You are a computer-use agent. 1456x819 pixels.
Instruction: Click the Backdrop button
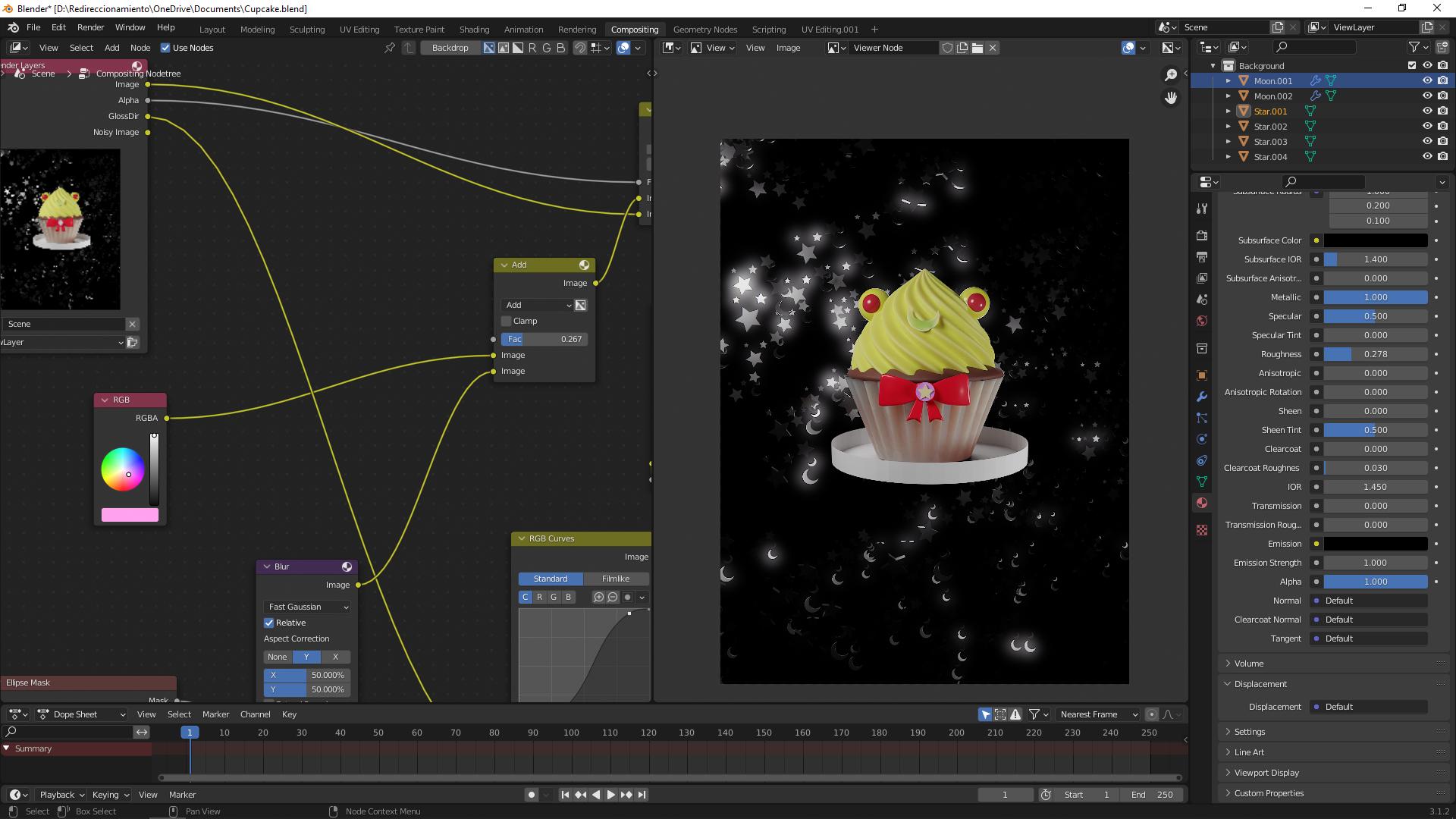pyautogui.click(x=450, y=48)
